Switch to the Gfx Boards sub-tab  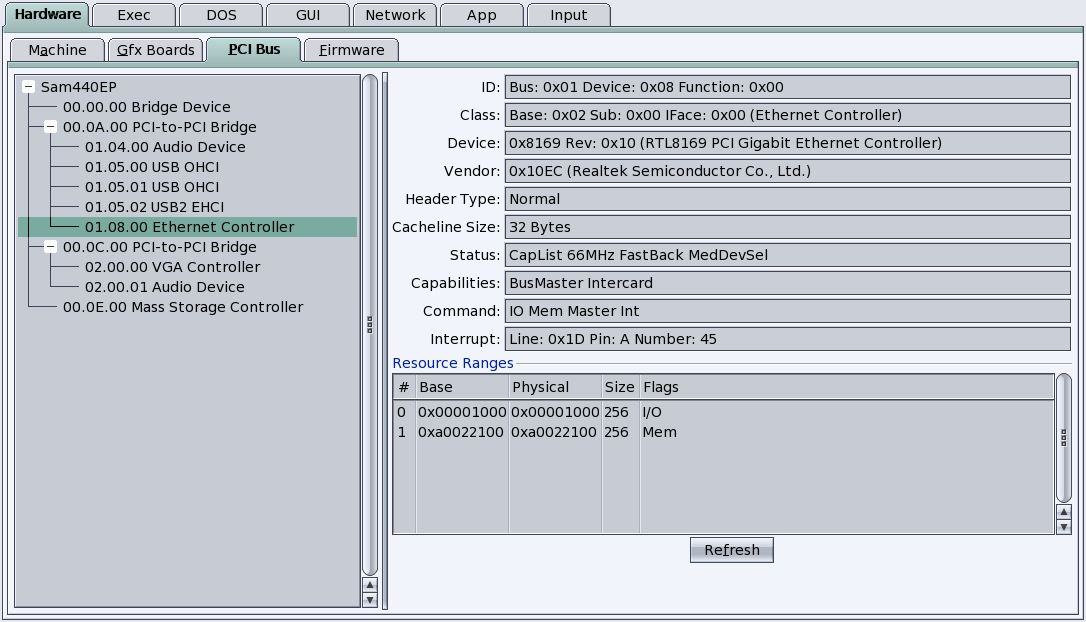(x=156, y=50)
